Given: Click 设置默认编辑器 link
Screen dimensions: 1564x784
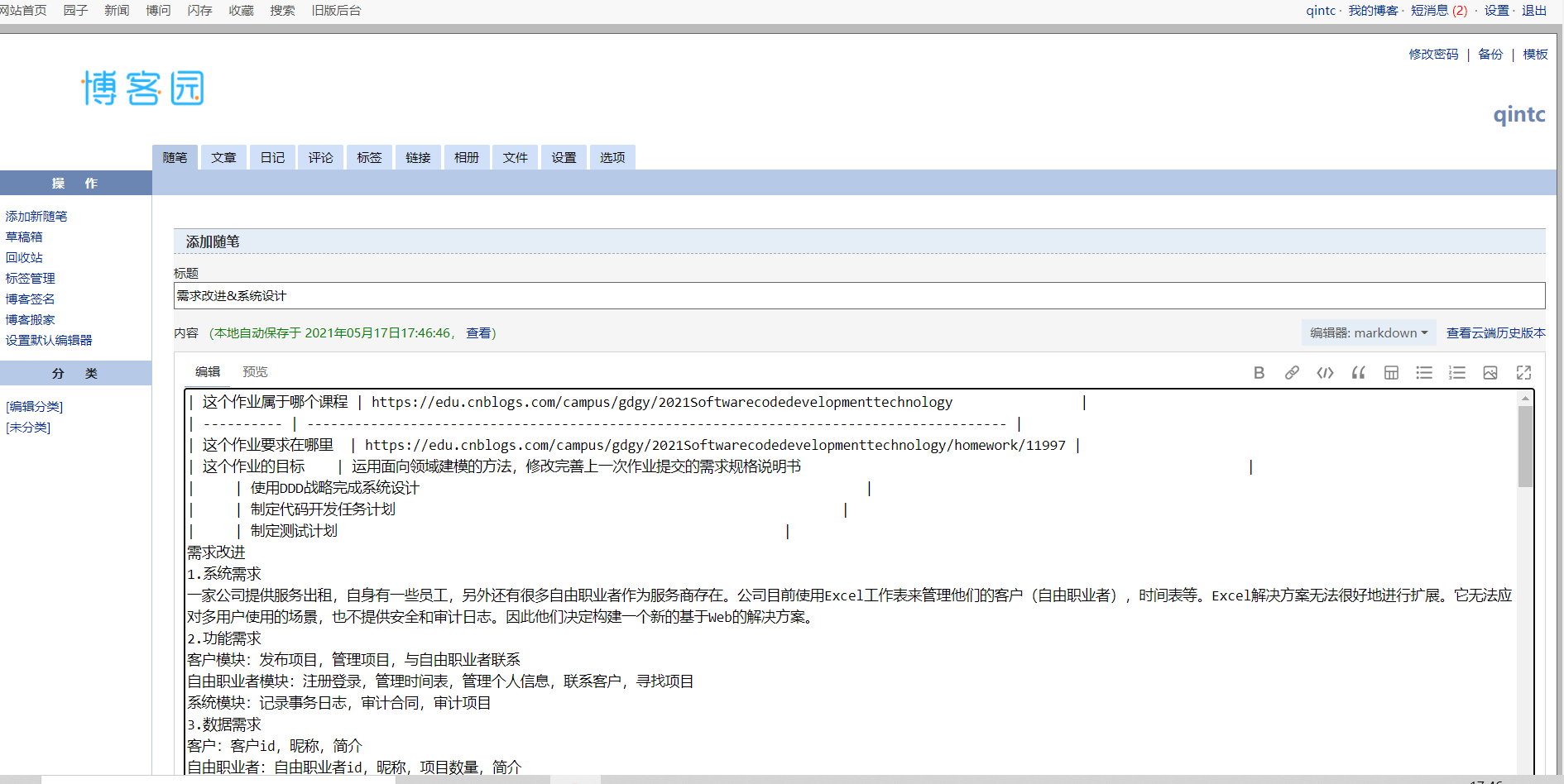Looking at the screenshot, I should point(49,341).
